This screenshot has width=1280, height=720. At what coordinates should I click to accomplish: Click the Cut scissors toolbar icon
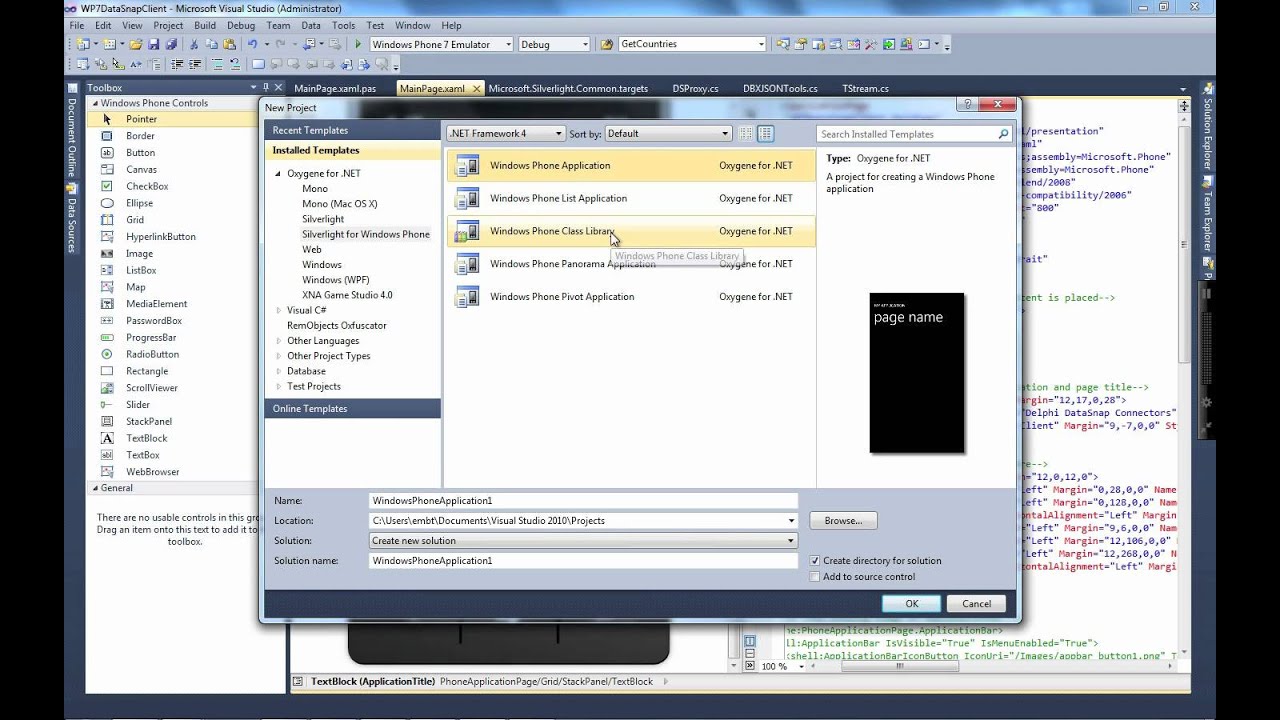coord(194,44)
